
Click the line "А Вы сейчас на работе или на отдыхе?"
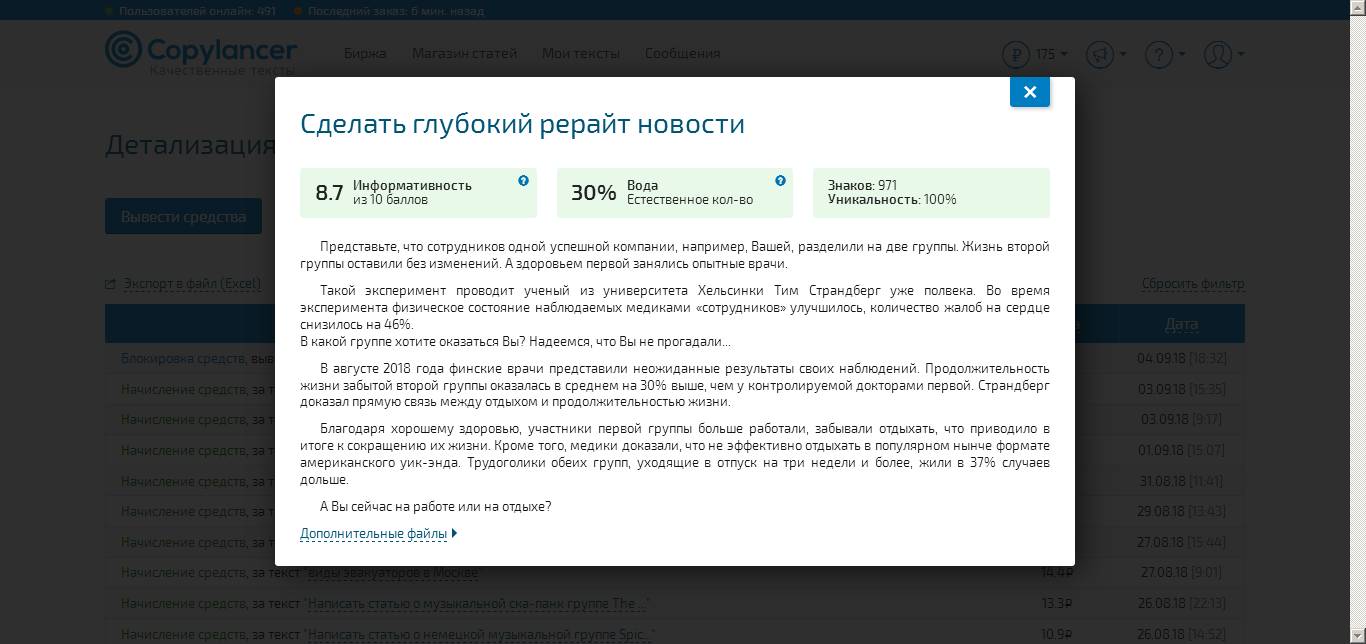(x=435, y=507)
